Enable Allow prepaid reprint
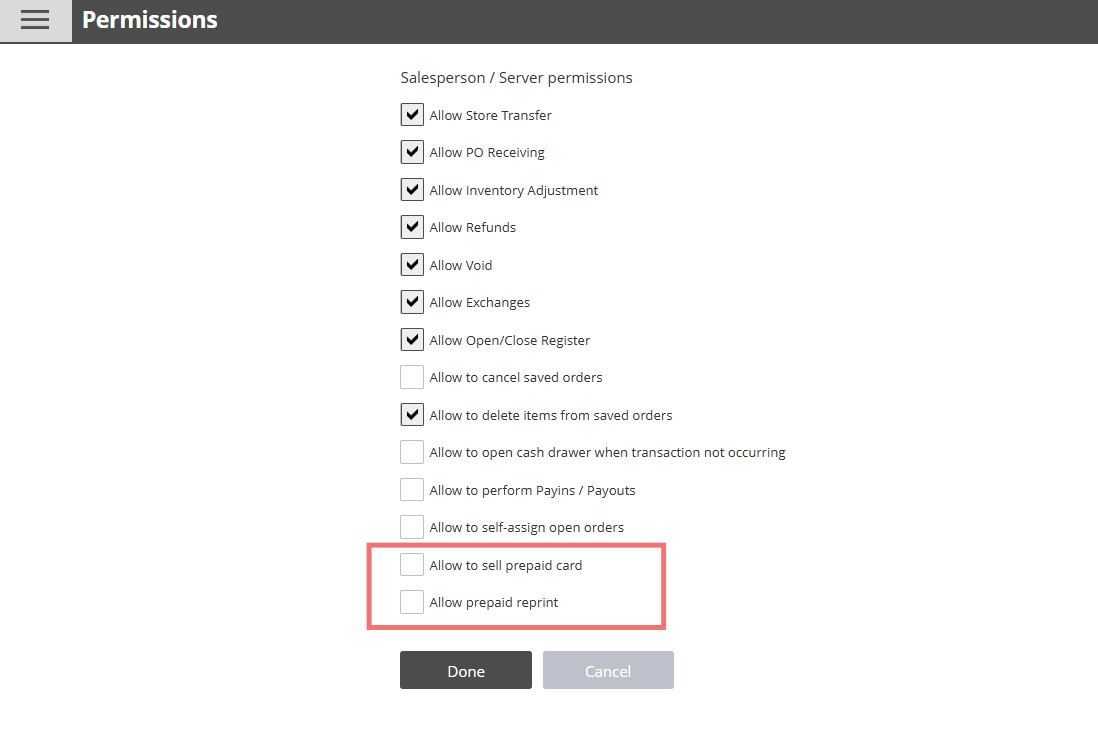 point(412,602)
